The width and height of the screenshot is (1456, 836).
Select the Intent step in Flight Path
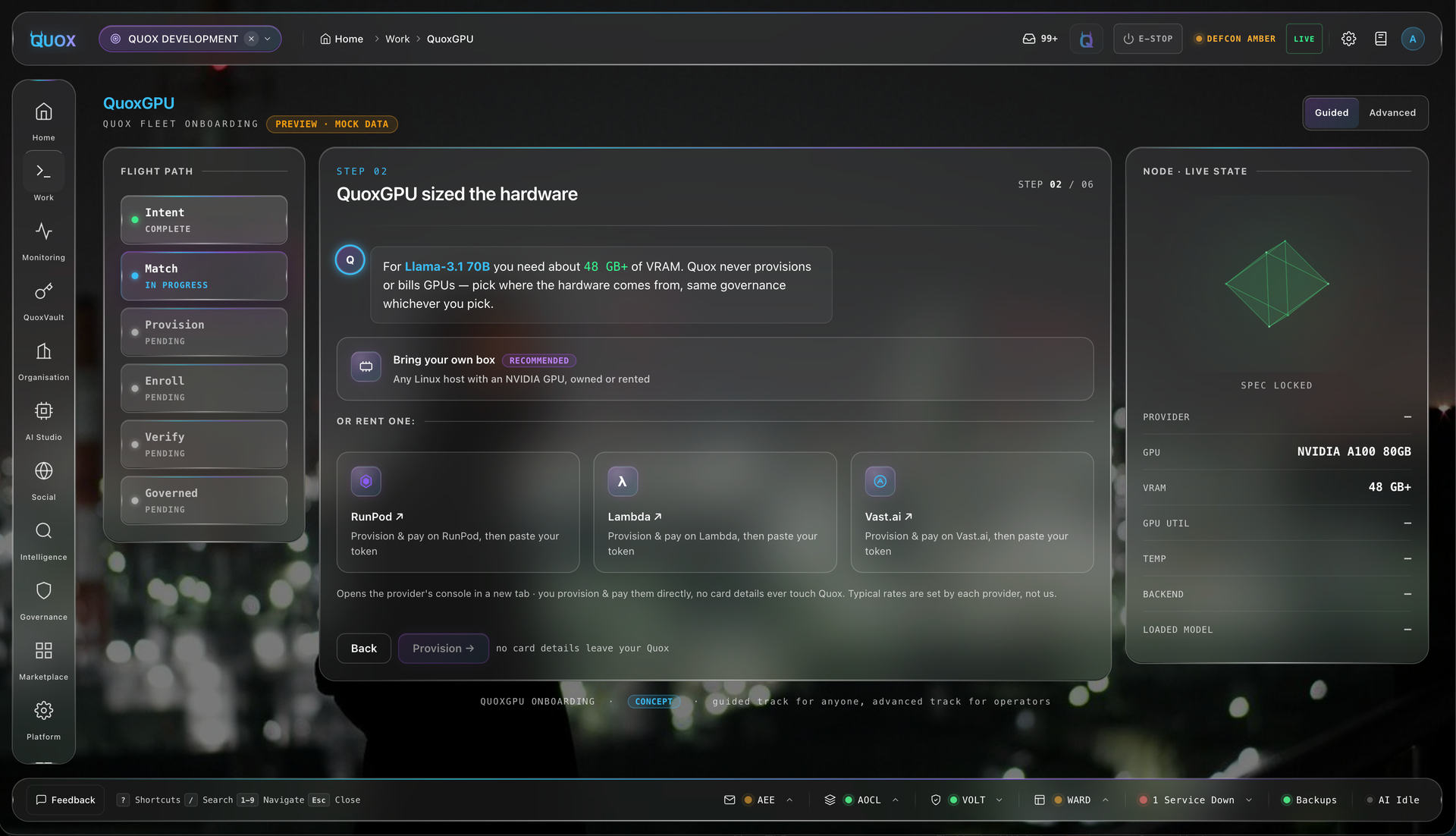203,220
